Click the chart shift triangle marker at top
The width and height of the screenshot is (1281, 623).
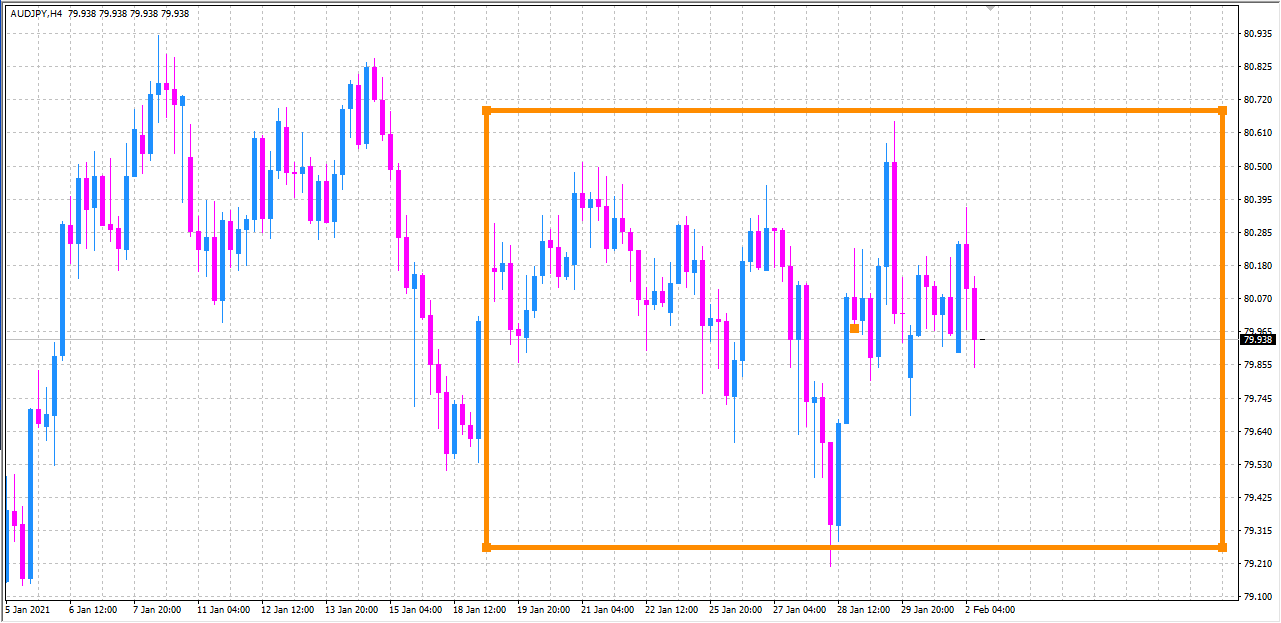(x=990, y=7)
